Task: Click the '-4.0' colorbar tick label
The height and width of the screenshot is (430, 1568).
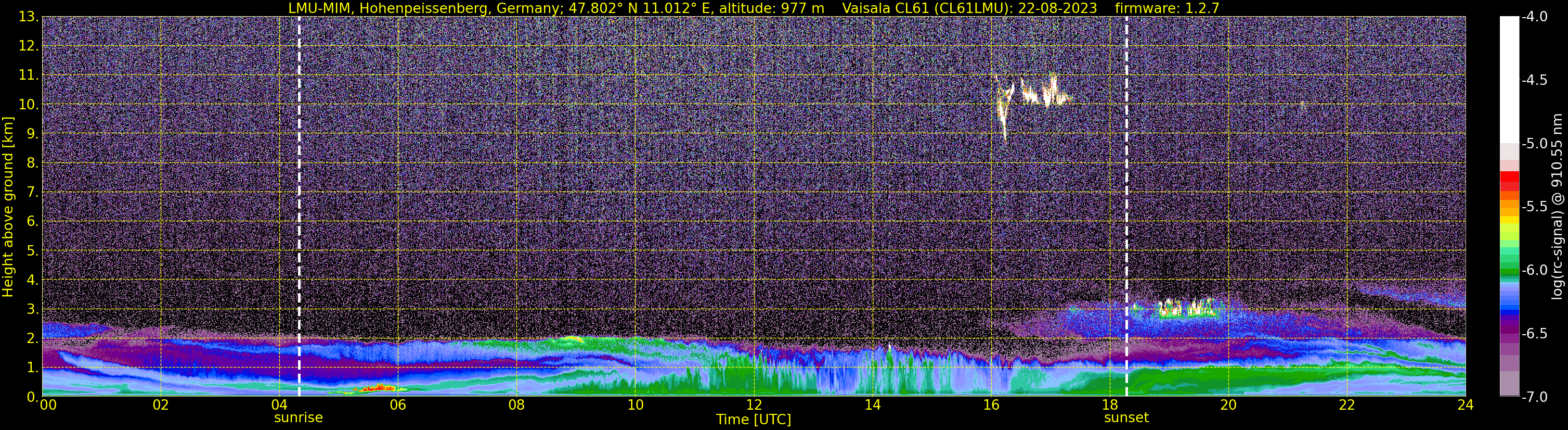Action: (x=1534, y=17)
